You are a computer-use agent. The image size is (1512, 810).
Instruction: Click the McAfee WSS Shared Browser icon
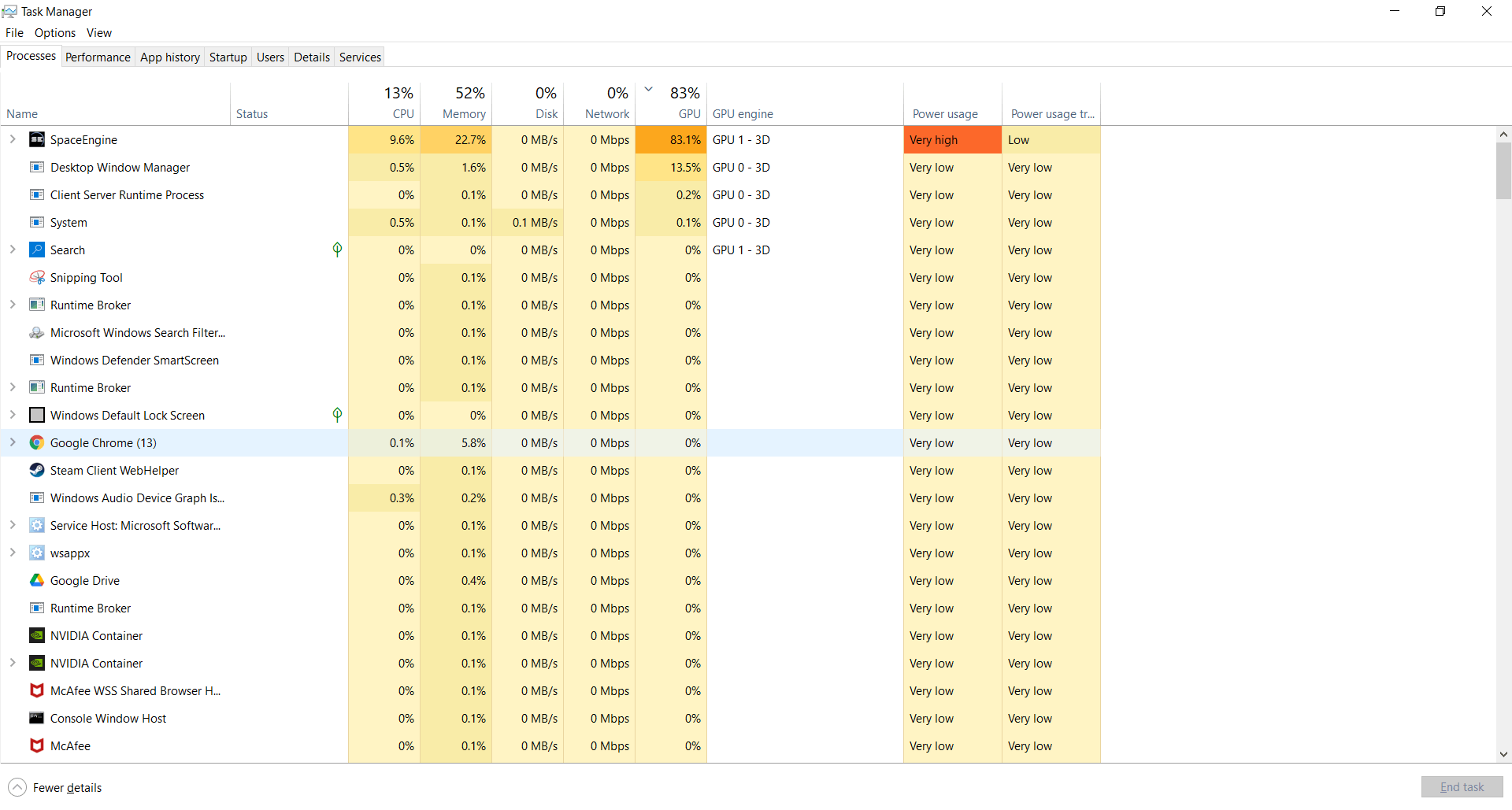(37, 690)
